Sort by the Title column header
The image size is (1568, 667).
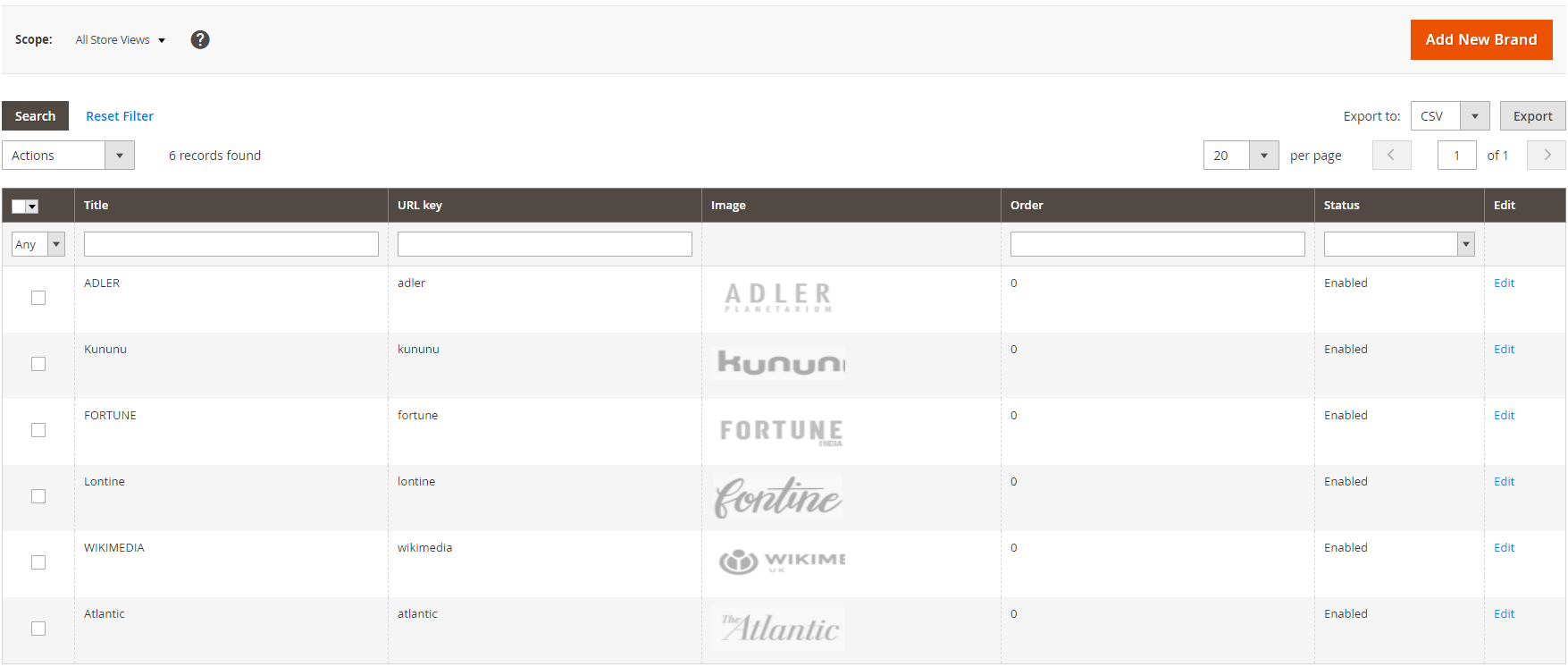[96, 205]
